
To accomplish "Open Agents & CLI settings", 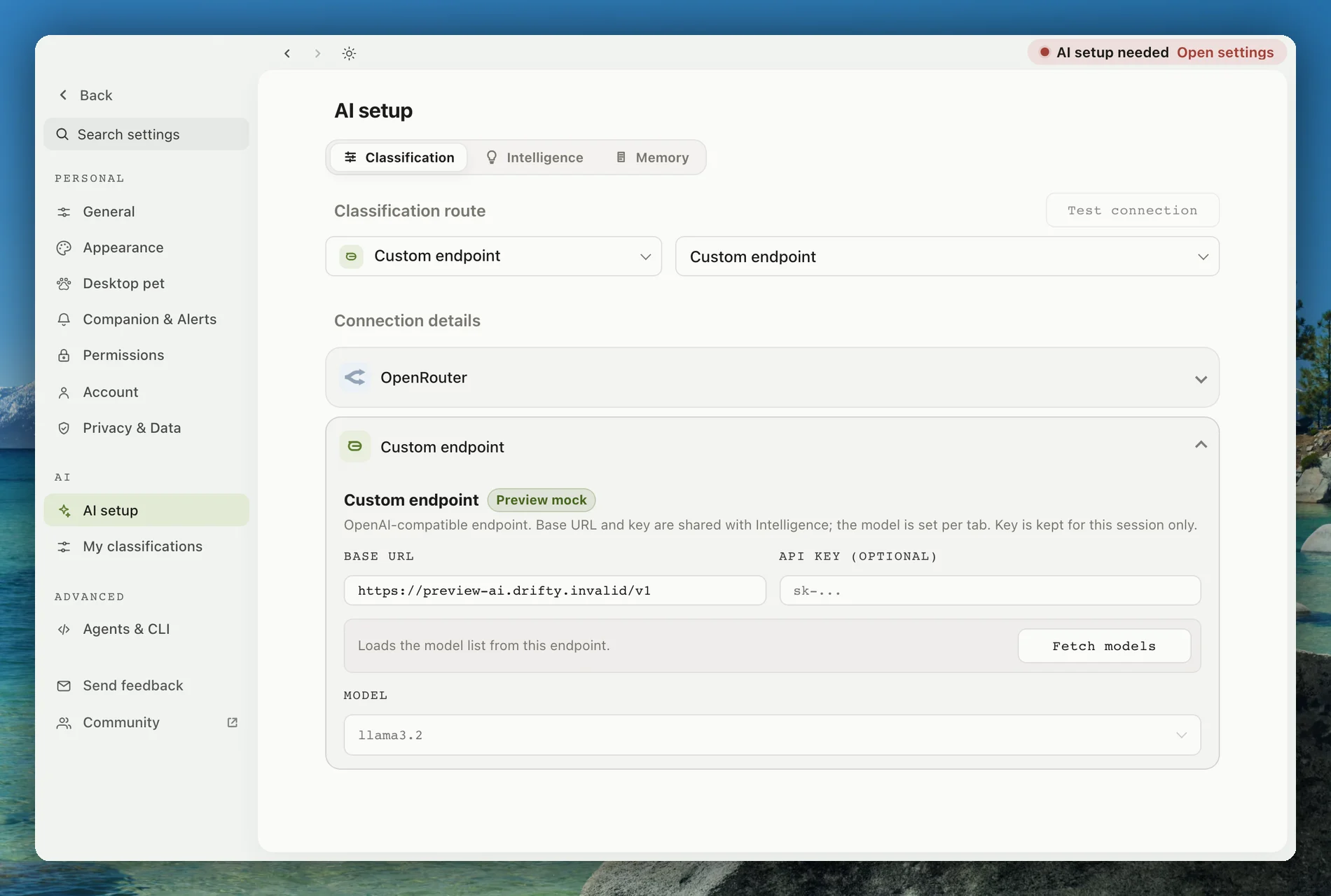I will pyautogui.click(x=146, y=629).
